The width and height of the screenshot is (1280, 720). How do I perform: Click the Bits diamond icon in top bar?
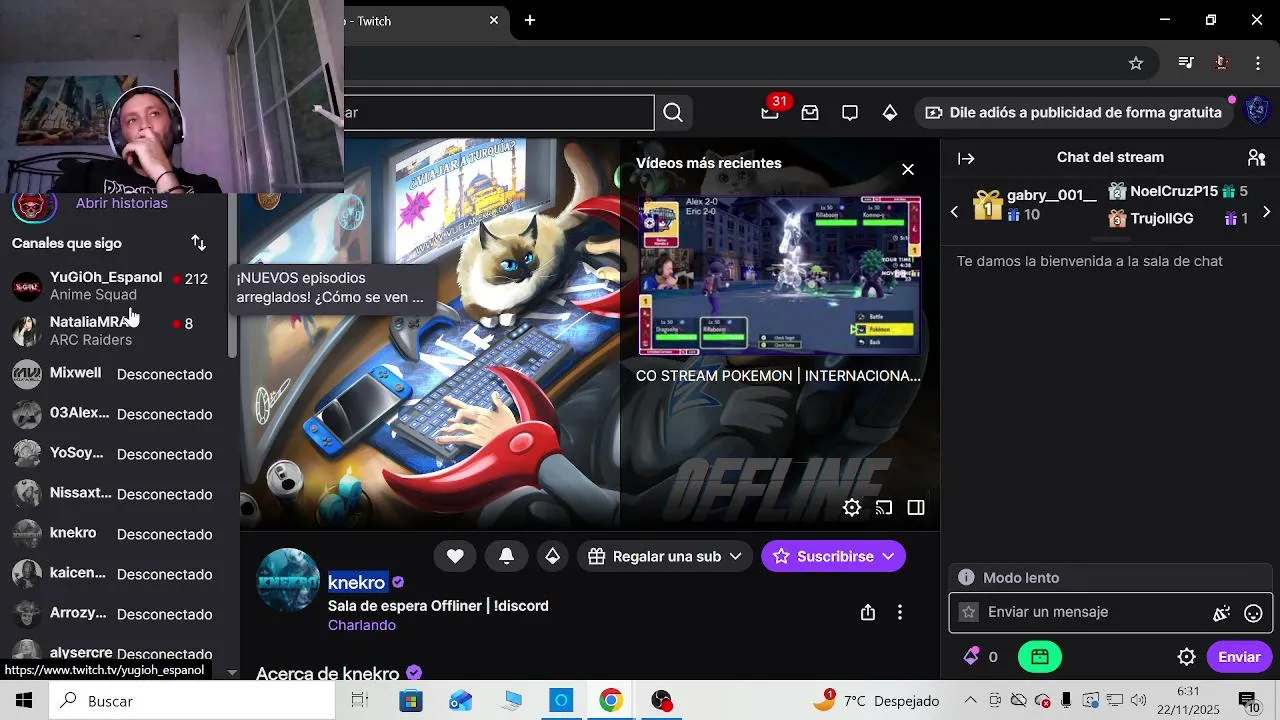pyautogui.click(x=890, y=113)
